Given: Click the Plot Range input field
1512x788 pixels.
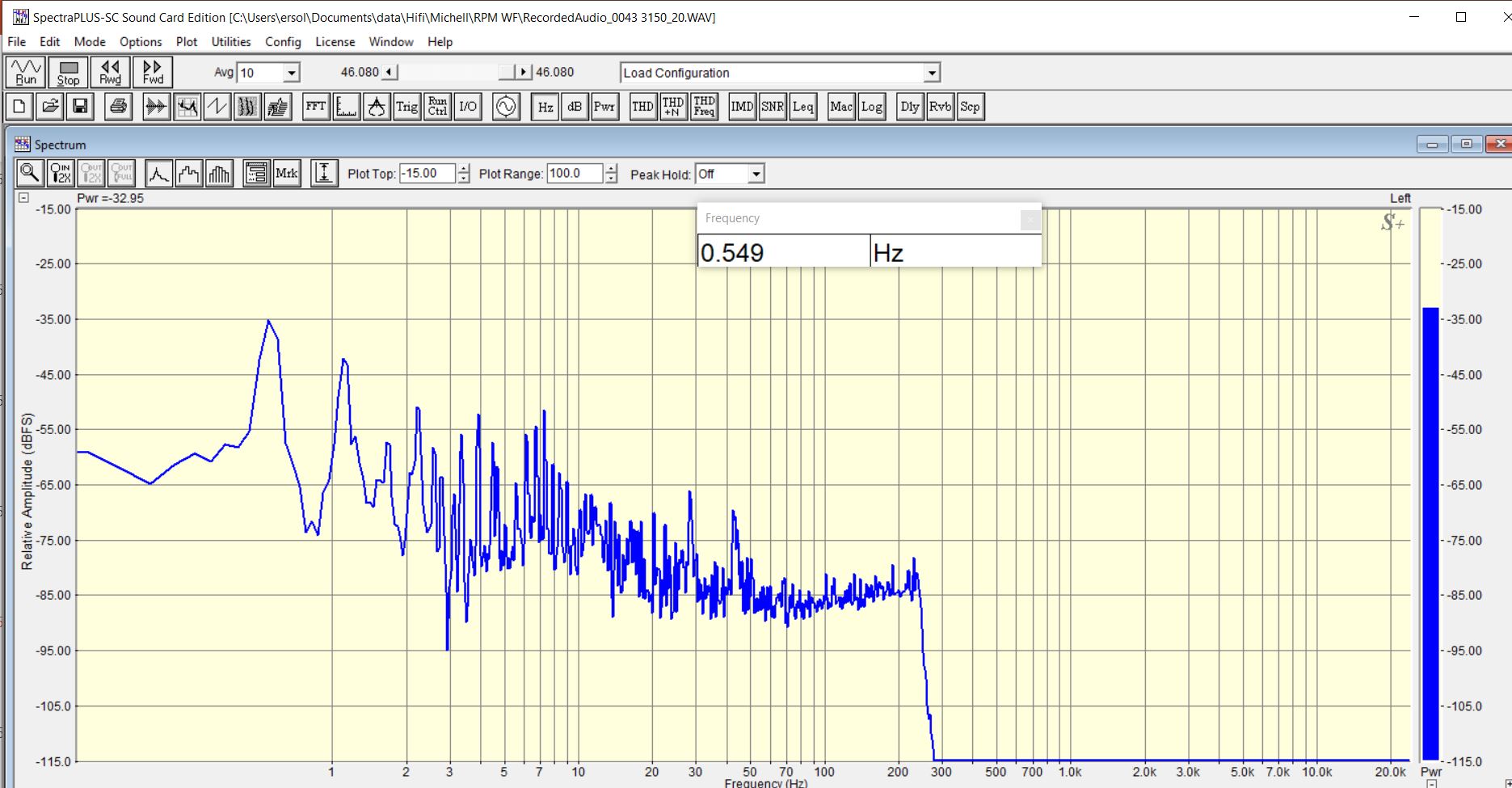Looking at the screenshot, I should coord(575,173).
